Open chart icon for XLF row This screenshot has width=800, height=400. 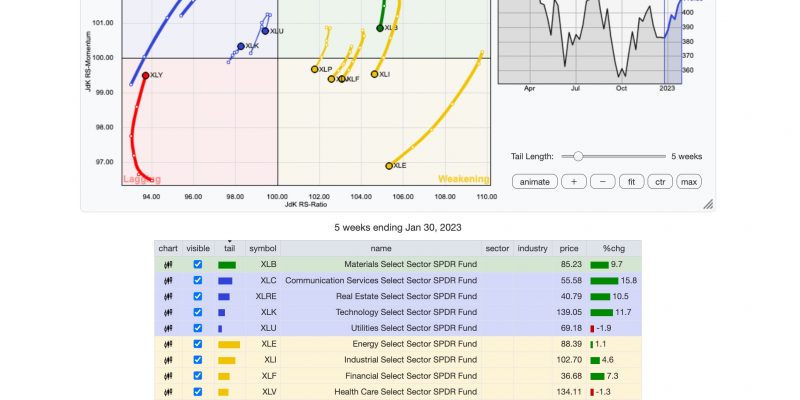pos(168,376)
